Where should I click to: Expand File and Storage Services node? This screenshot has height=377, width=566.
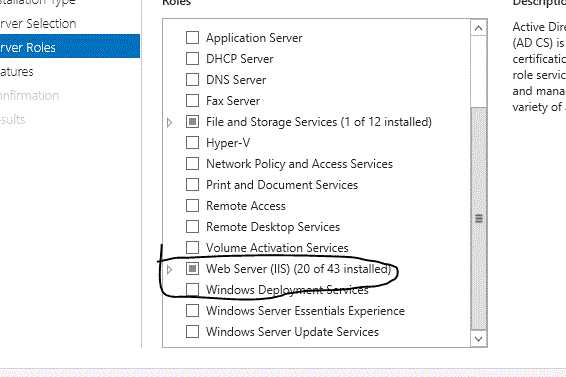[169, 123]
